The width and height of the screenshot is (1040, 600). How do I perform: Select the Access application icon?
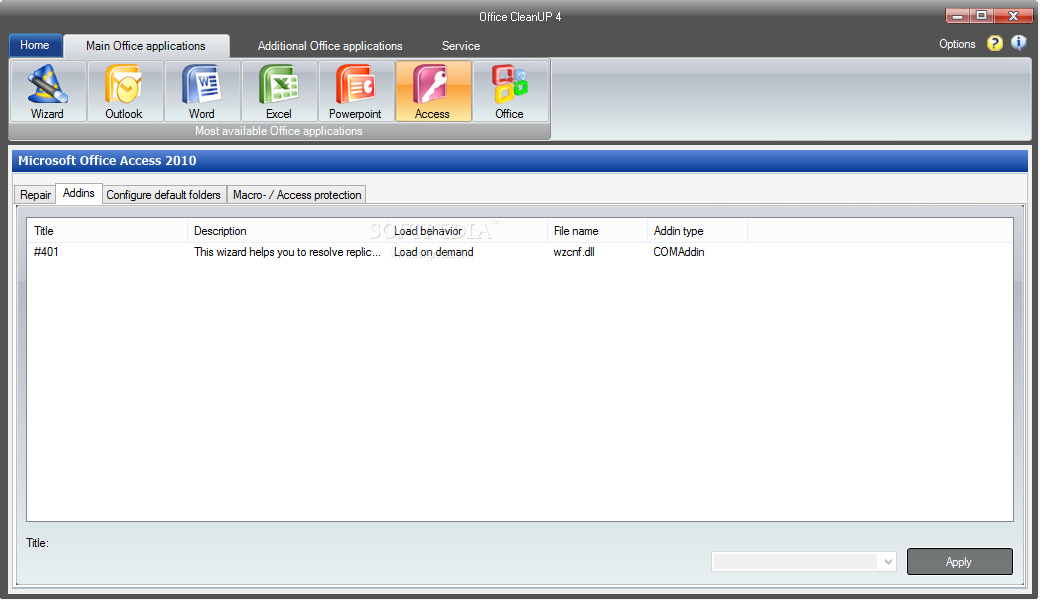[x=433, y=91]
